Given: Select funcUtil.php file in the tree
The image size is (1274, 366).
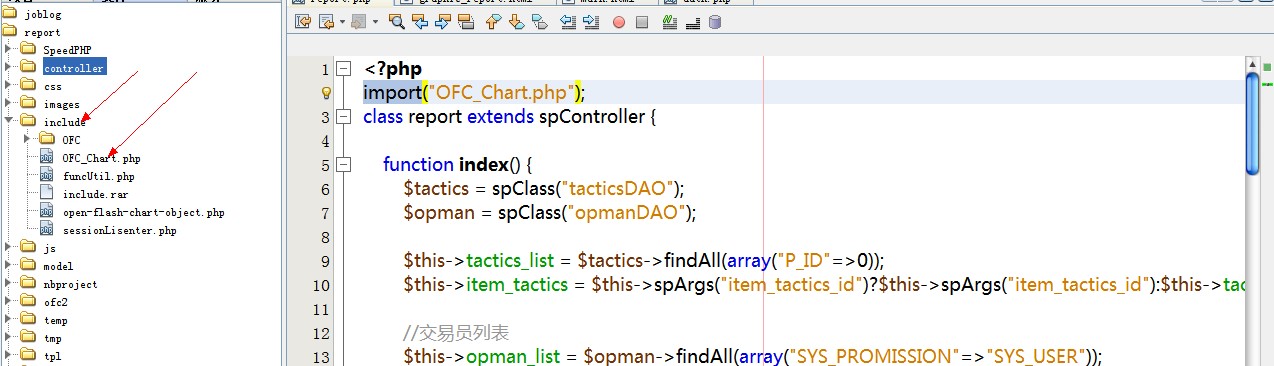Looking at the screenshot, I should click(98, 176).
